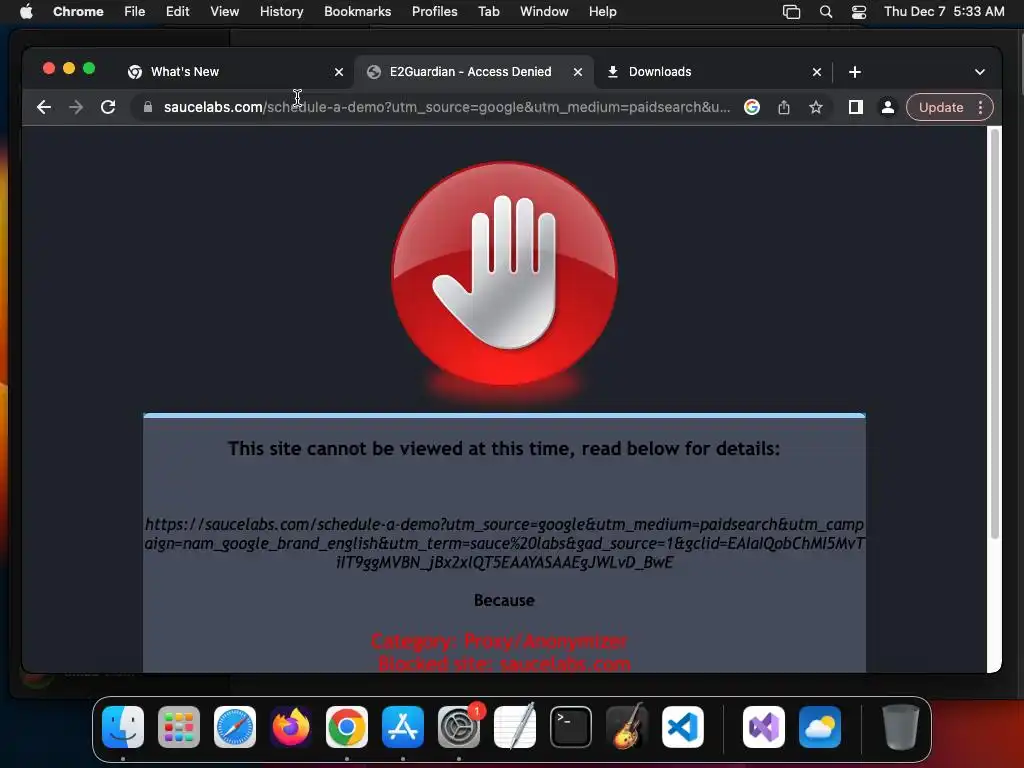The width and height of the screenshot is (1024, 768).
Task: Click the page vertical scrollbar
Action: click(995, 333)
